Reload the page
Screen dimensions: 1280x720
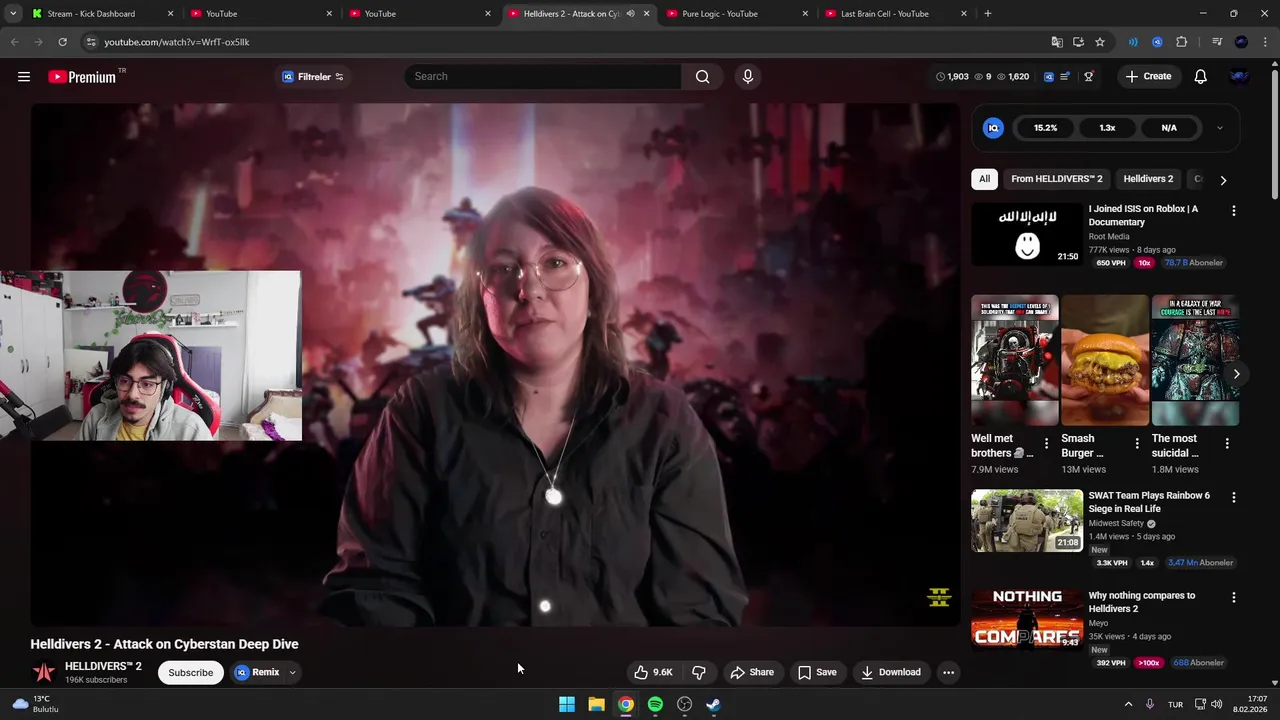pyautogui.click(x=62, y=42)
